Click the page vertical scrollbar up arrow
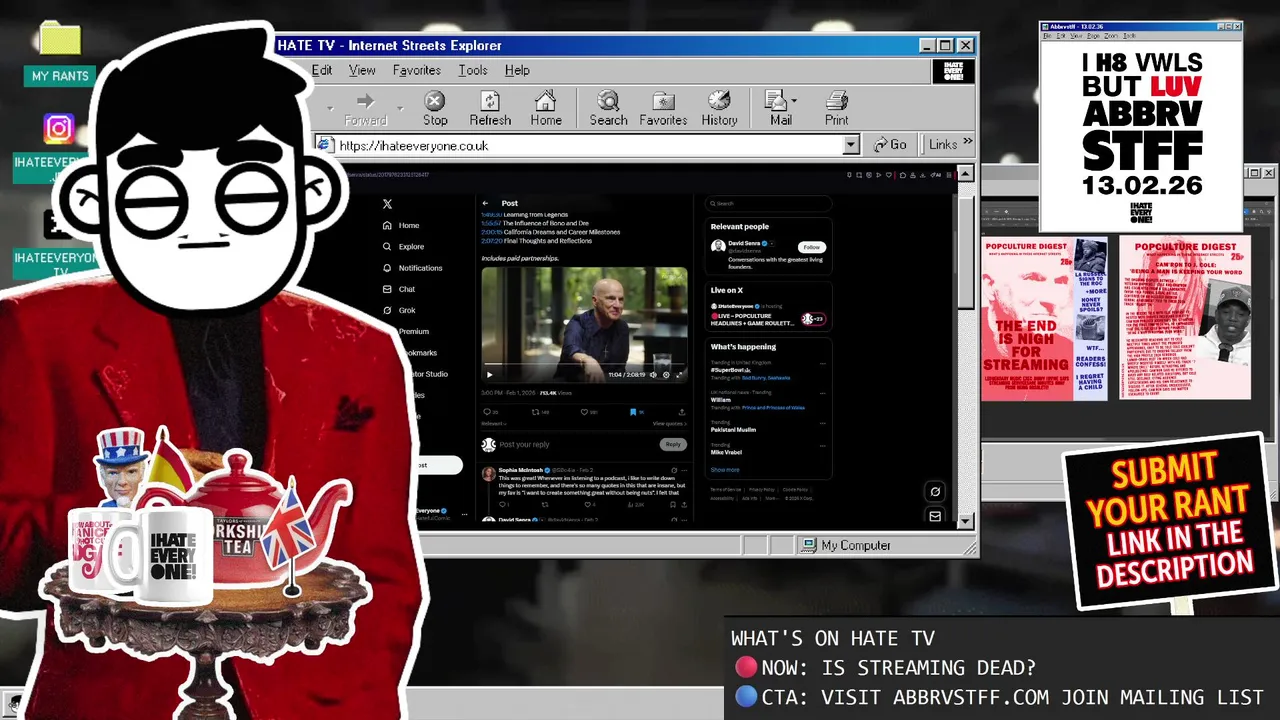 point(965,174)
